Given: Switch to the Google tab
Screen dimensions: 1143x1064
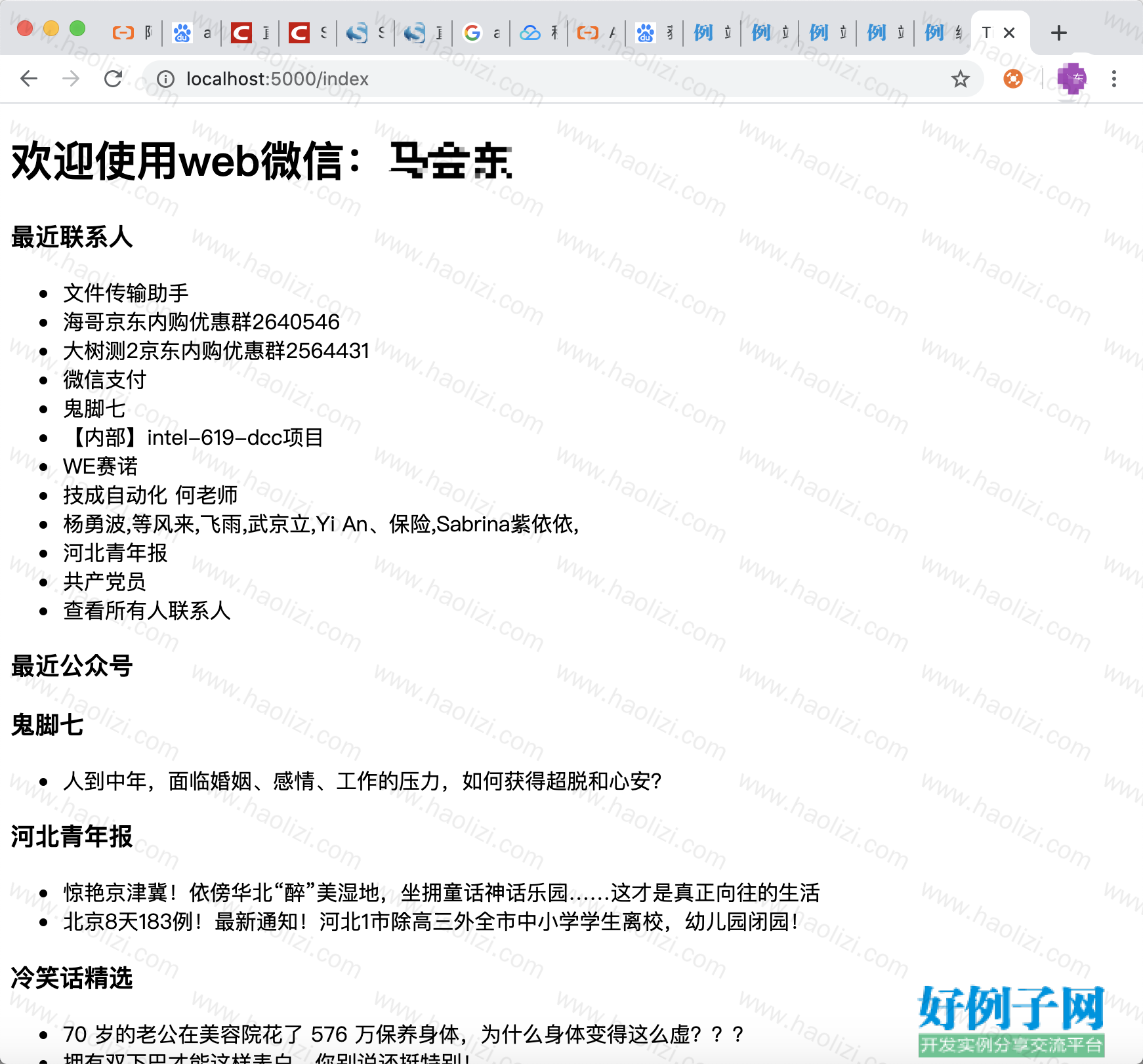Looking at the screenshot, I should (x=480, y=33).
